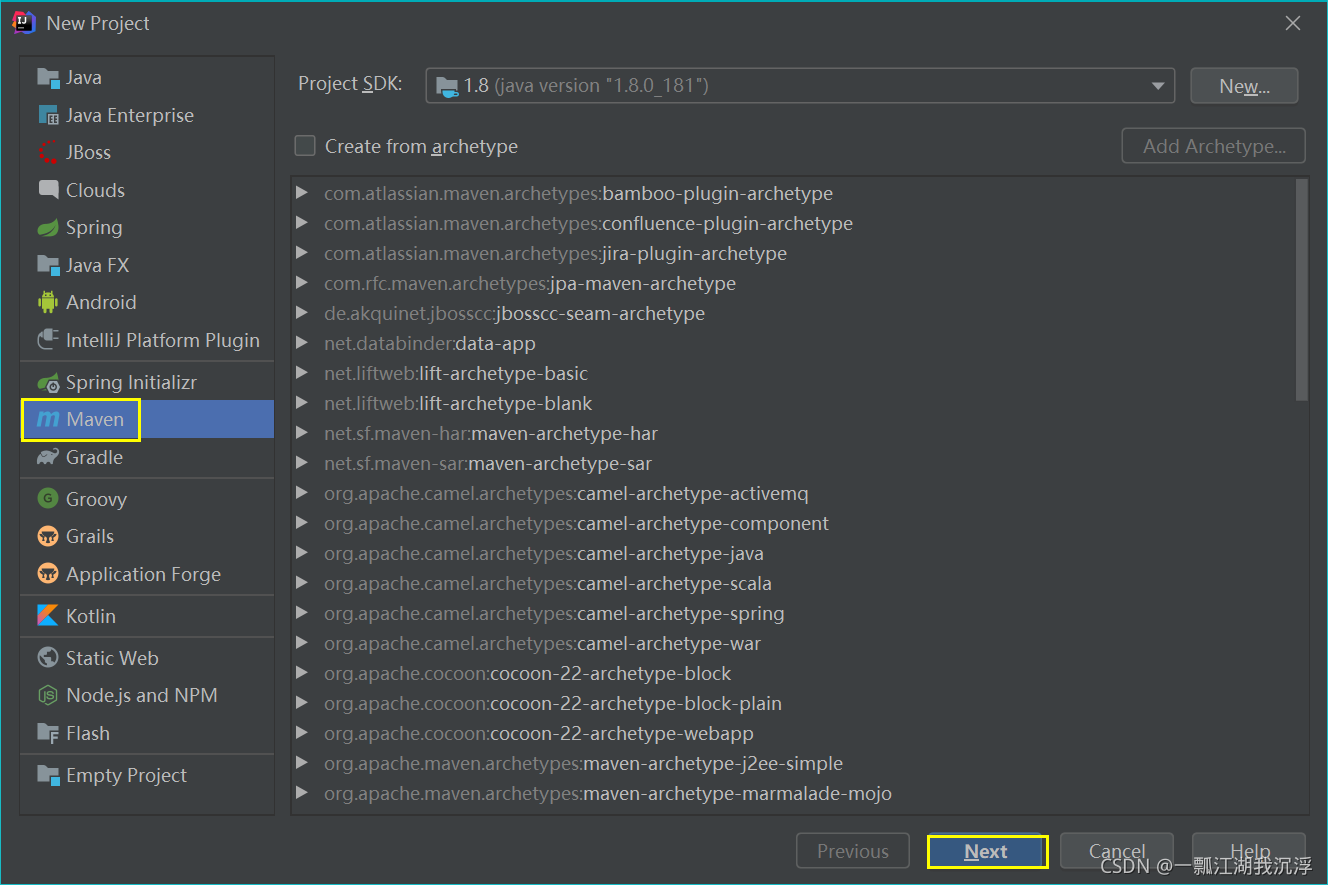The width and height of the screenshot is (1328, 885).
Task: Click the Add Archetype... button
Action: coord(1214,146)
